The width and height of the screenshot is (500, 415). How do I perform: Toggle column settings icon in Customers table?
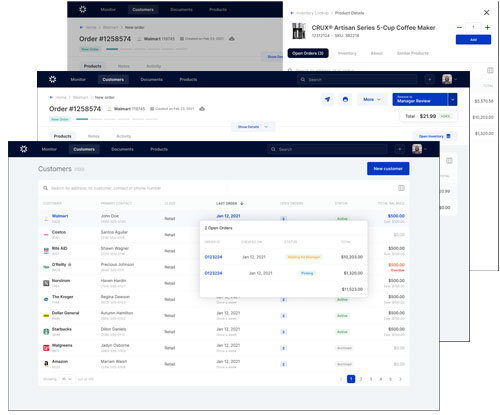pyautogui.click(x=401, y=188)
